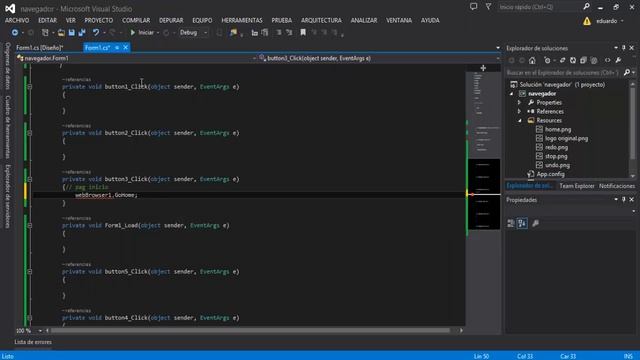Click the Save All toolbar icon
The width and height of the screenshot is (640, 360).
coord(82,33)
